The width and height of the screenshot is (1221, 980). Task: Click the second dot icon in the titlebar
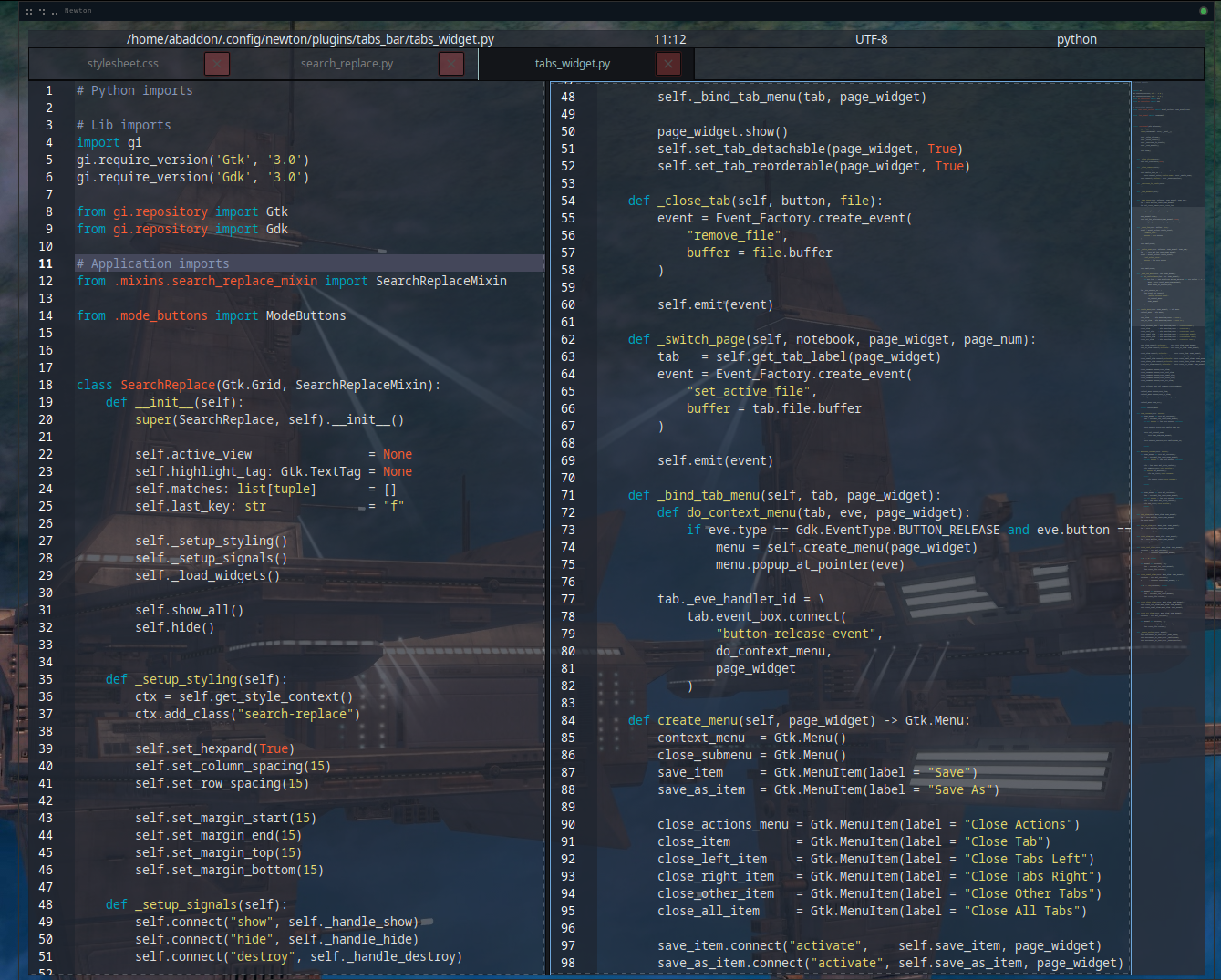pos(43,10)
